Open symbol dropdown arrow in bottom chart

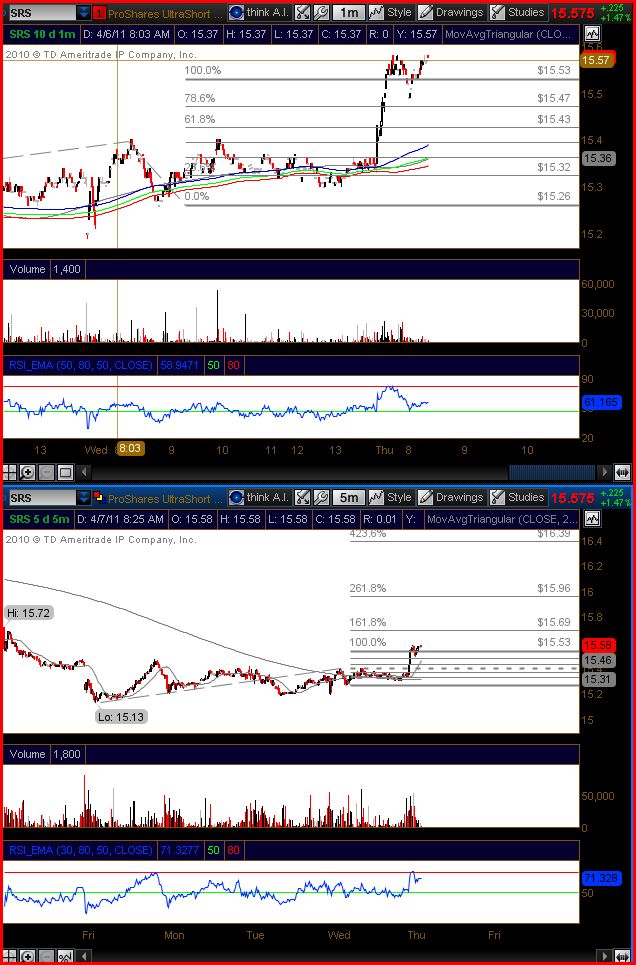(x=84, y=497)
